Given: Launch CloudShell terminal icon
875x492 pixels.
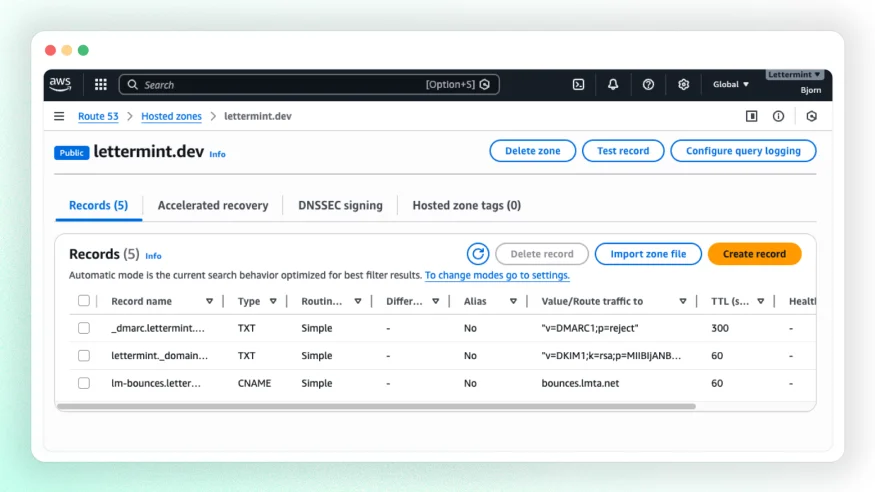Looking at the screenshot, I should coord(579,84).
